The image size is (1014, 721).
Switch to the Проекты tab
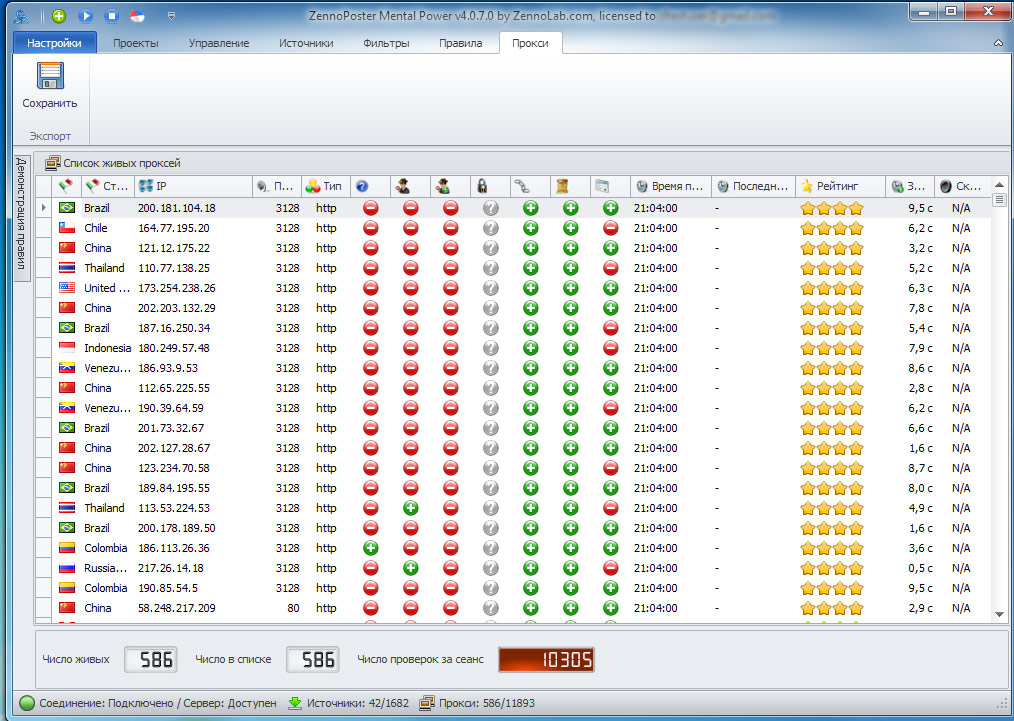[x=135, y=43]
